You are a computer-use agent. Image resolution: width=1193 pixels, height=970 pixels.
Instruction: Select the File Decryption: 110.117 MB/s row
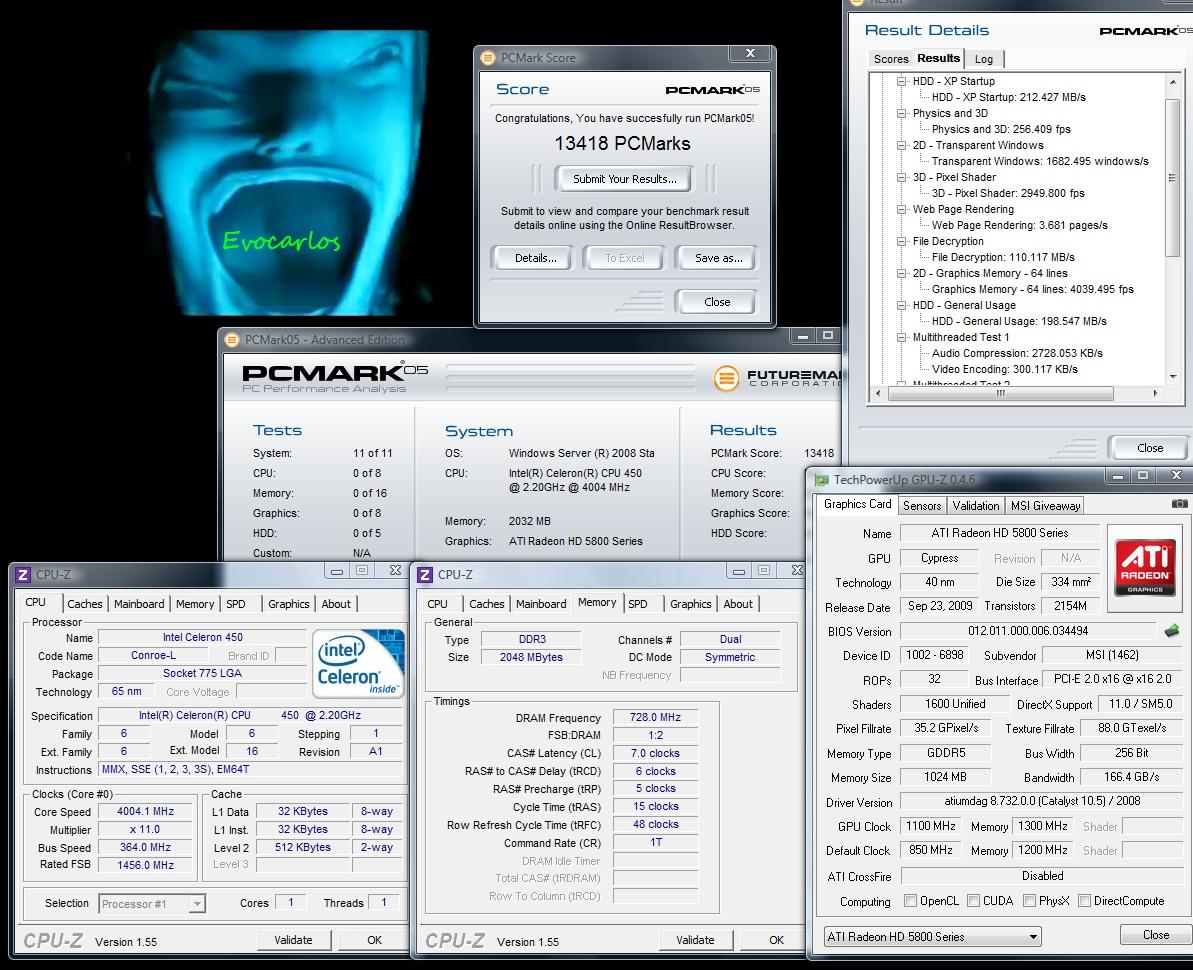coord(1003,257)
